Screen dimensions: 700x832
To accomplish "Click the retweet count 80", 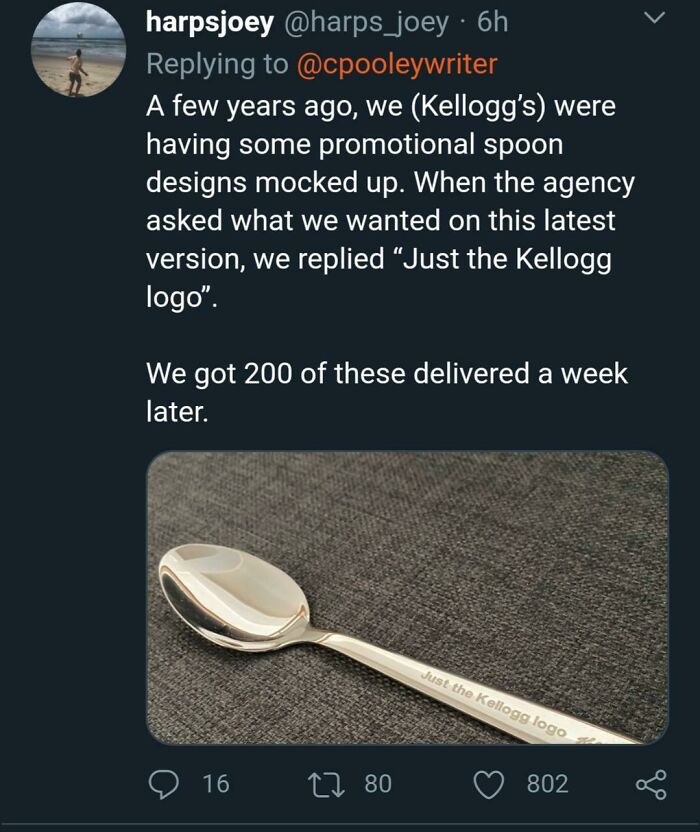I will tap(378, 784).
